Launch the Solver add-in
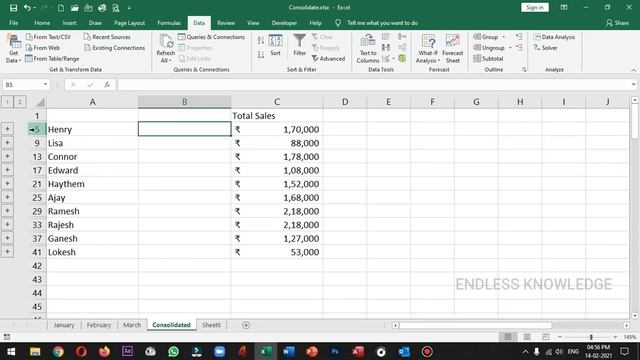The height and width of the screenshot is (360, 640). (x=545, y=48)
